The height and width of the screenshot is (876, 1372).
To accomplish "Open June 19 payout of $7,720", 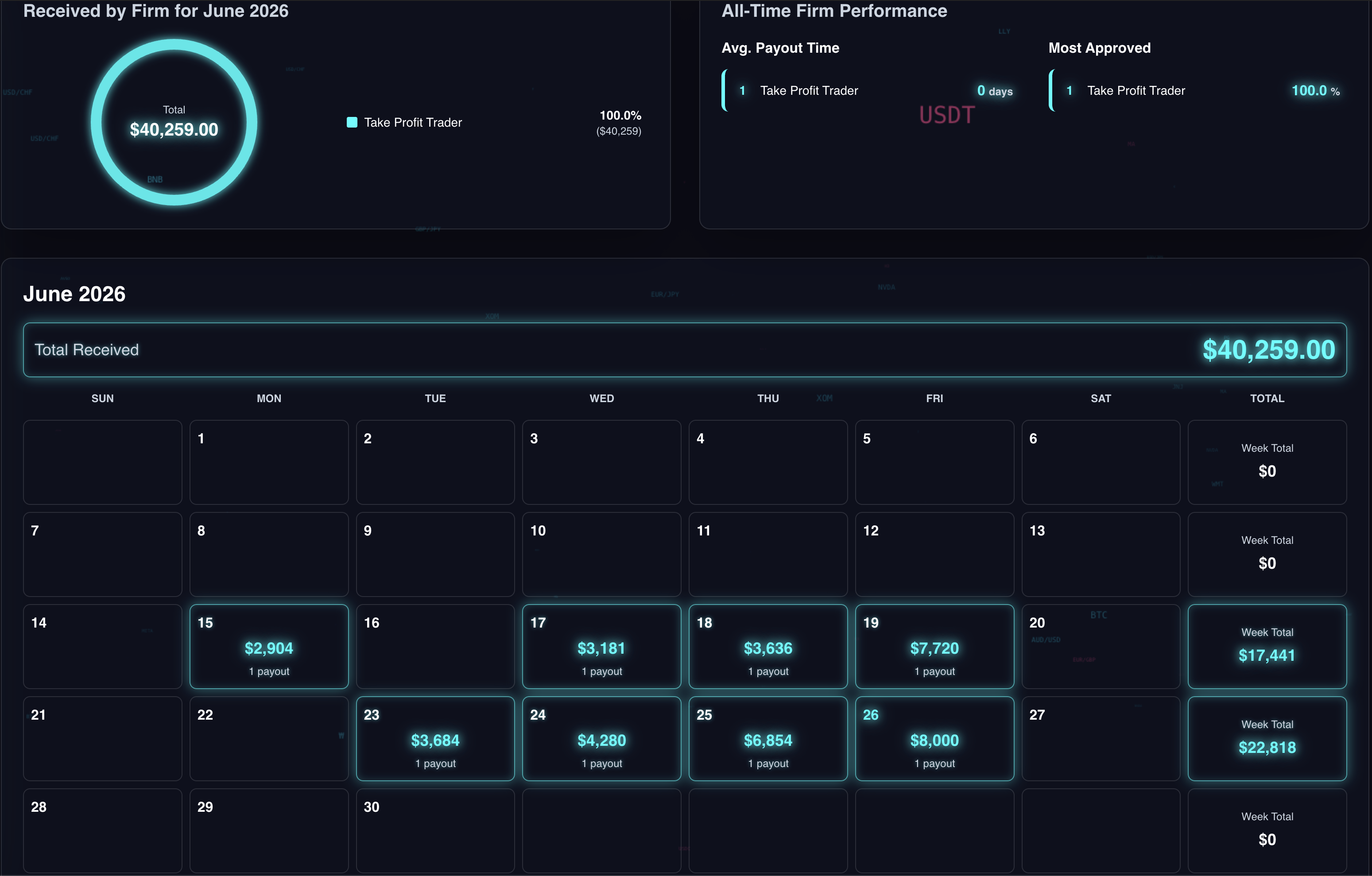I will pos(934,646).
